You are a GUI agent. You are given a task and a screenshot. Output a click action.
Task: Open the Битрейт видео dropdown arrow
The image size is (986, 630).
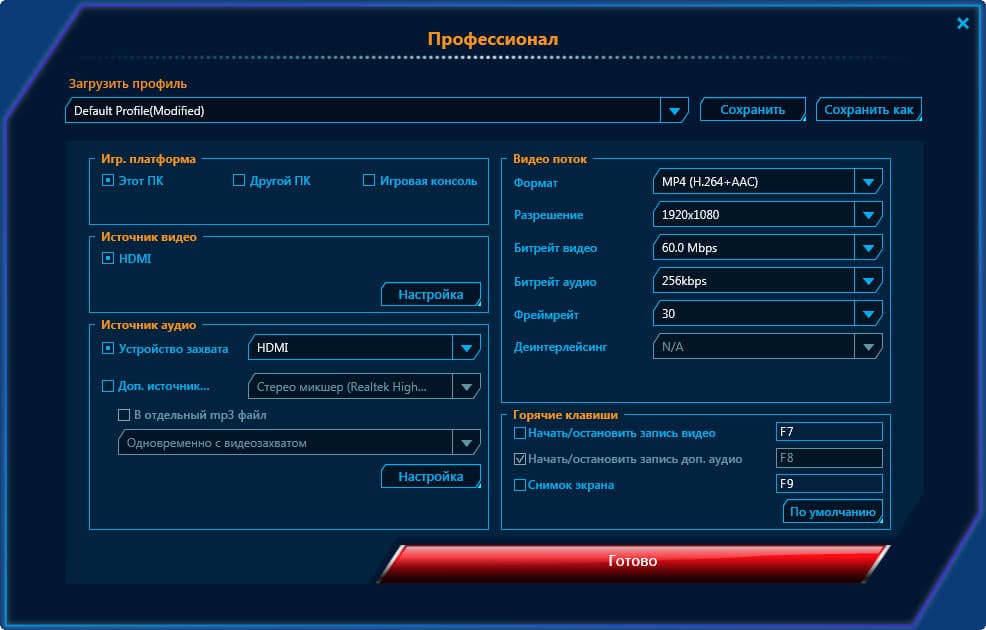[x=868, y=248]
